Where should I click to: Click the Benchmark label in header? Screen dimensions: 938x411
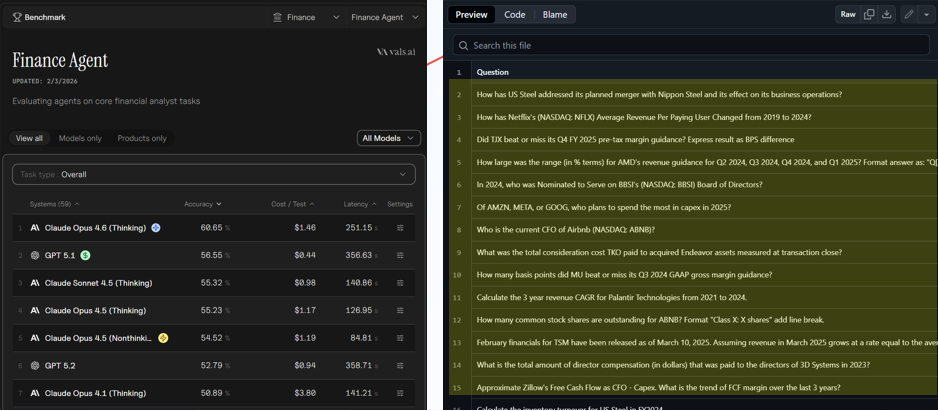pos(45,17)
